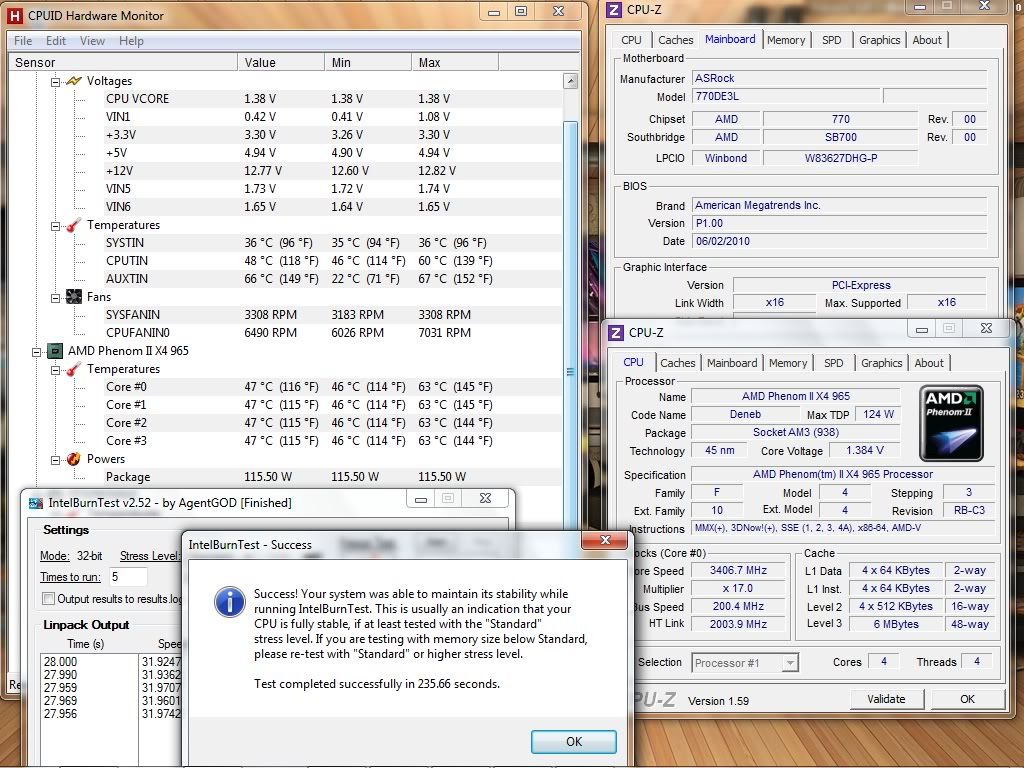Open Caches tab in CPU-Z window showing ASRock mainboard
Screen dimensions: 1024x768
tap(675, 40)
